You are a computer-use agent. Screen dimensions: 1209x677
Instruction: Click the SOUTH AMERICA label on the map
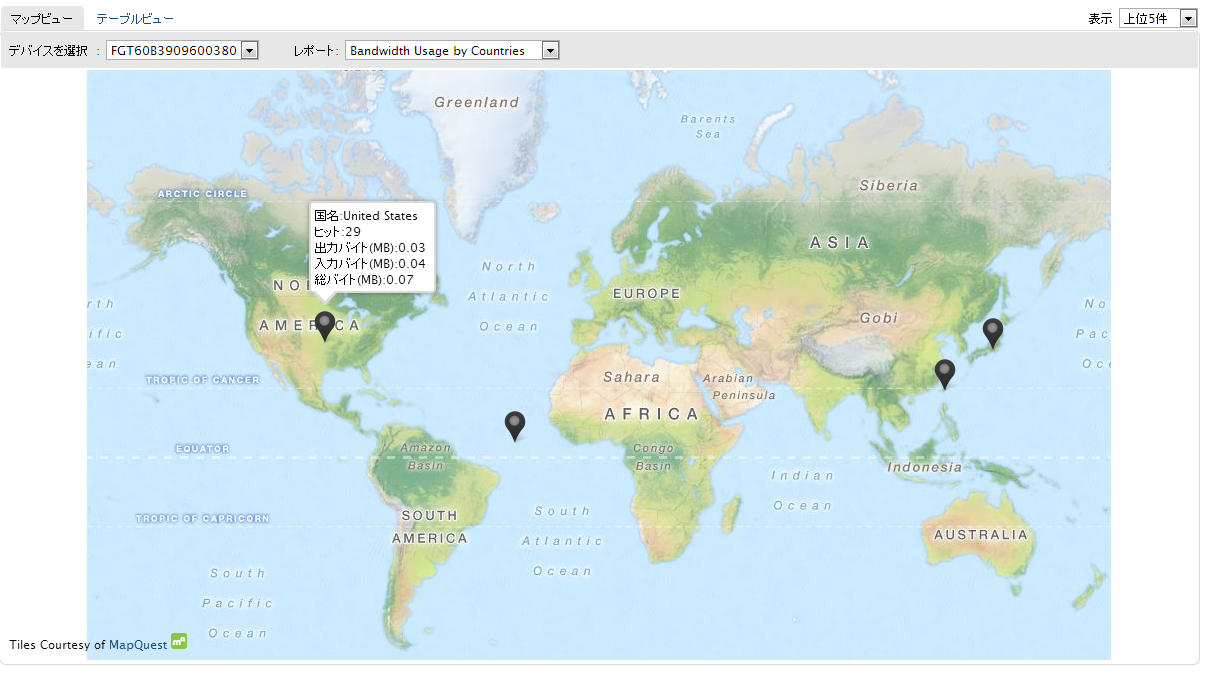pyautogui.click(x=430, y=527)
